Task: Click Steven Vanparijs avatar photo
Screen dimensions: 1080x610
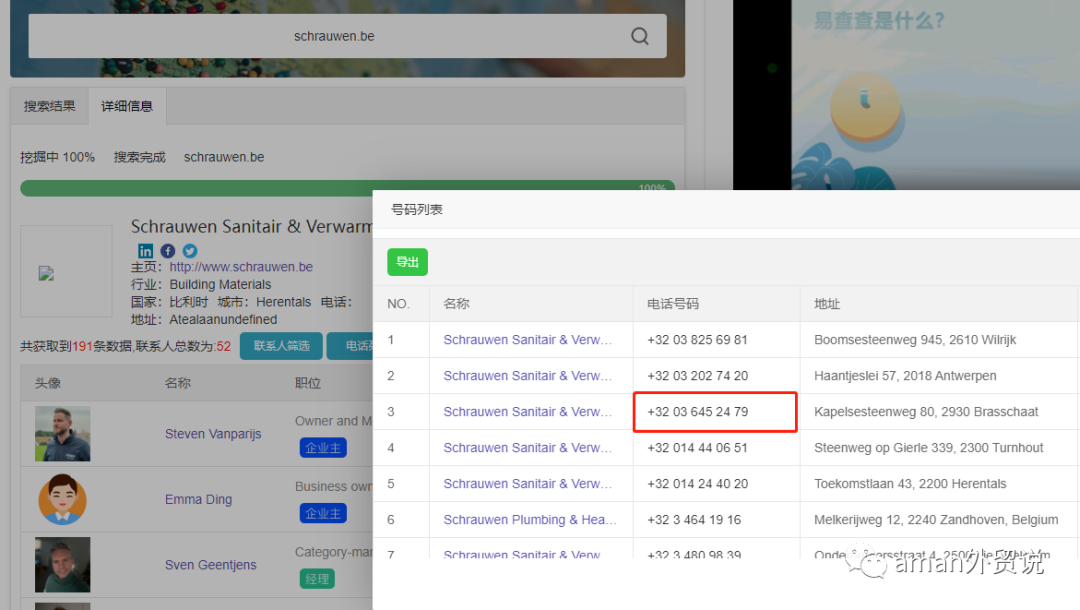Action: tap(63, 434)
